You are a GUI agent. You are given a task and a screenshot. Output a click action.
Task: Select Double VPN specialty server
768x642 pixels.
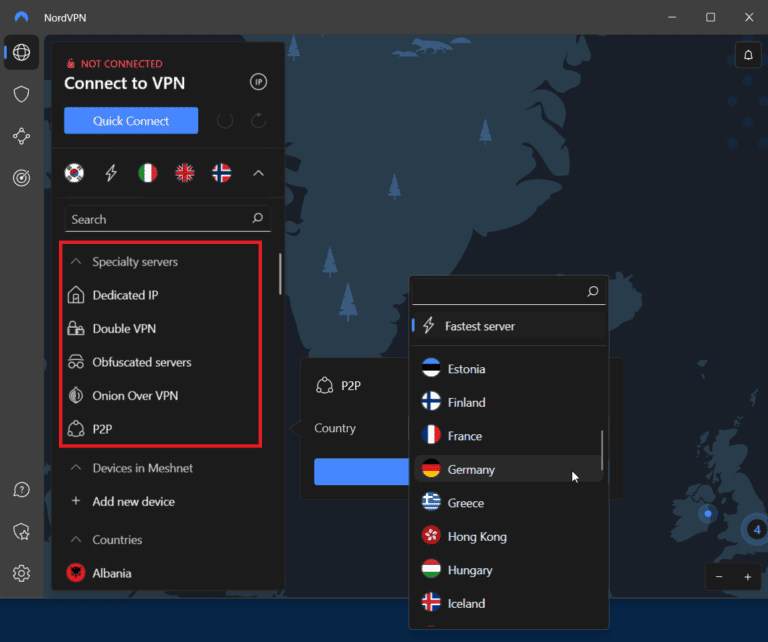124,329
